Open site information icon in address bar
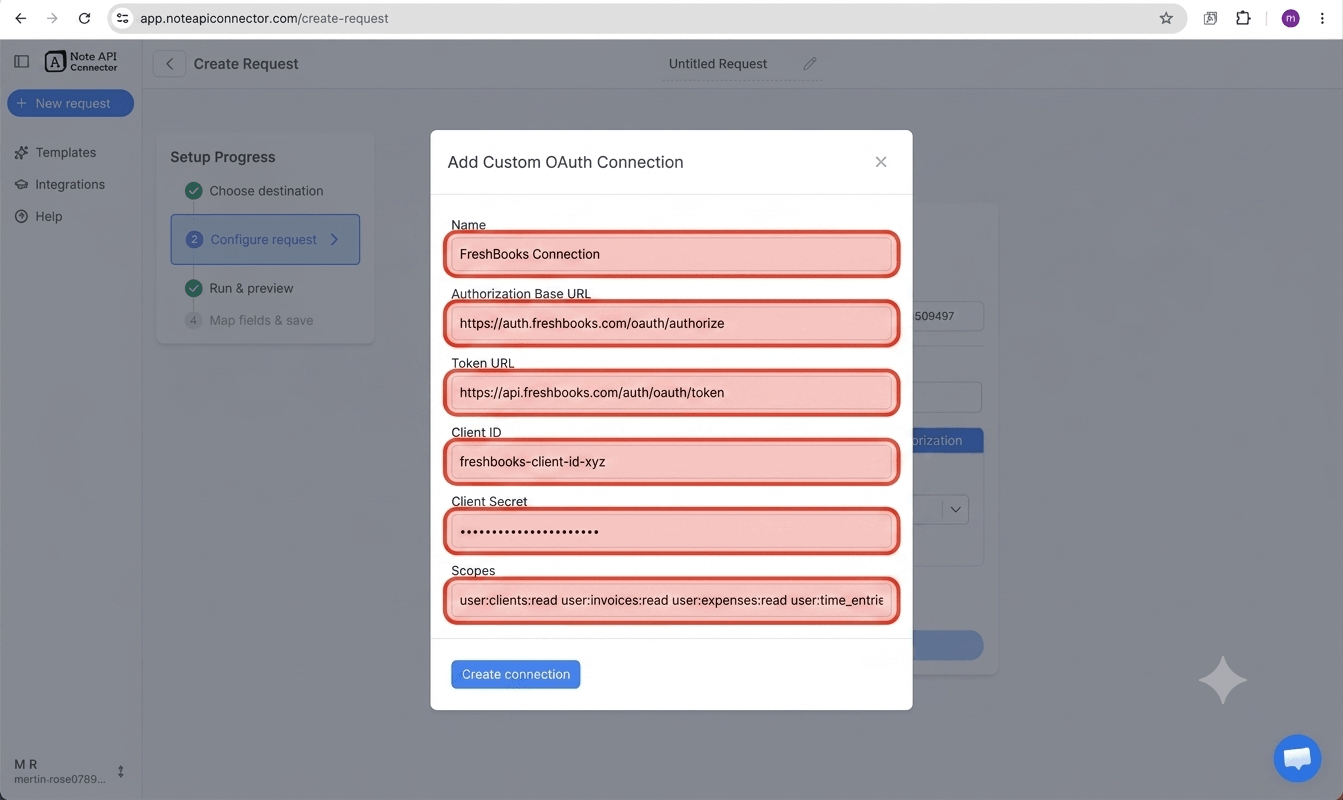The height and width of the screenshot is (800, 1343). tap(123, 18)
